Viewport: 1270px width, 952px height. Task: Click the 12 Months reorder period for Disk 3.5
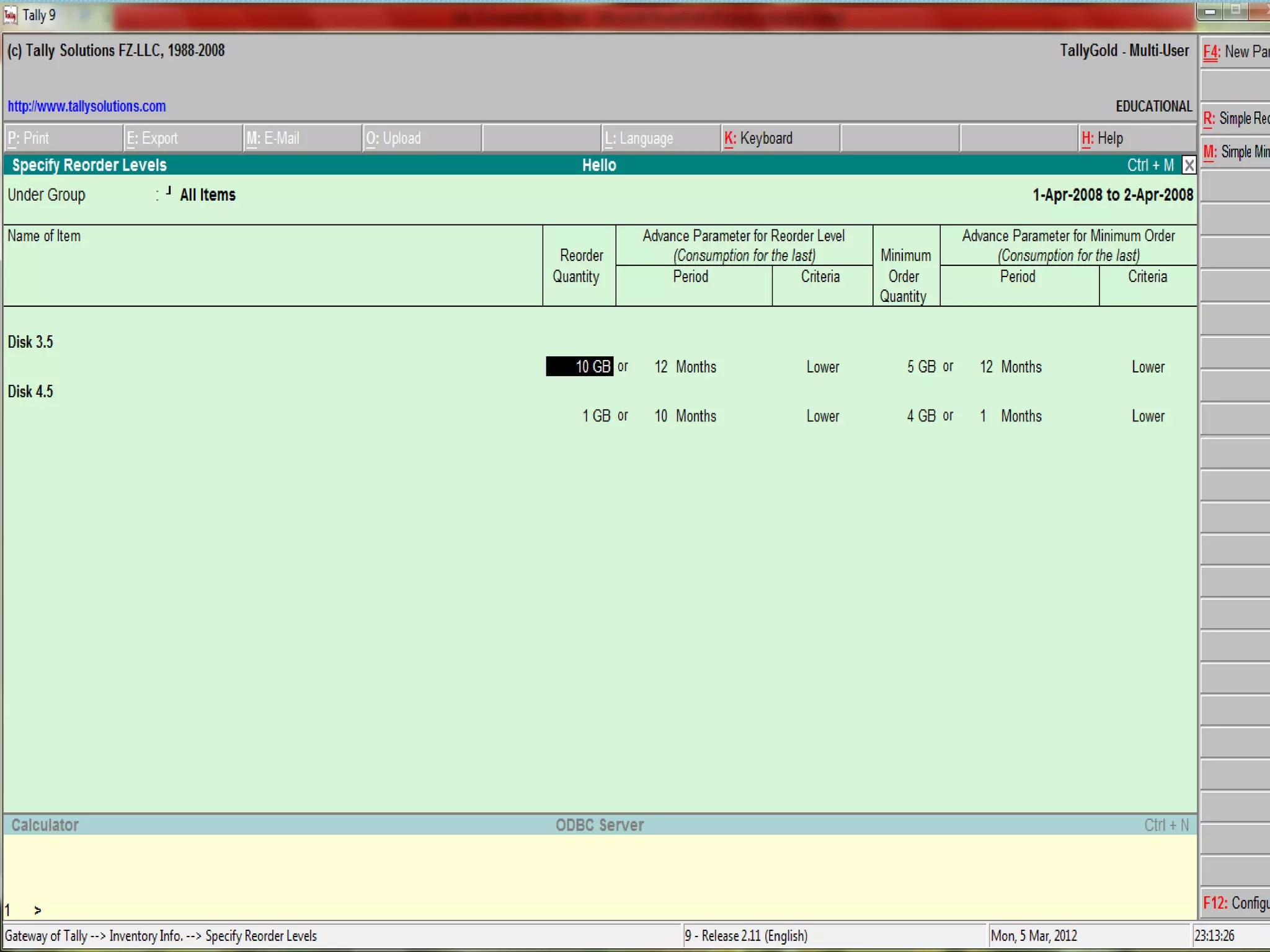tap(685, 367)
